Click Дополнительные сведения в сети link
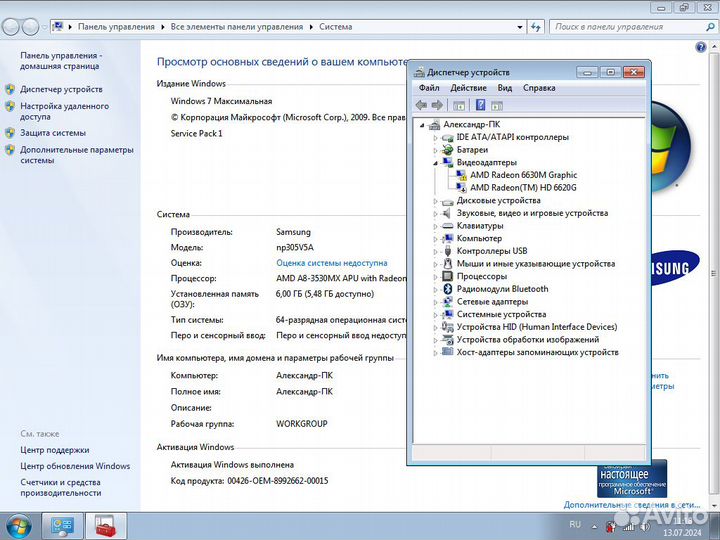 tap(632, 505)
